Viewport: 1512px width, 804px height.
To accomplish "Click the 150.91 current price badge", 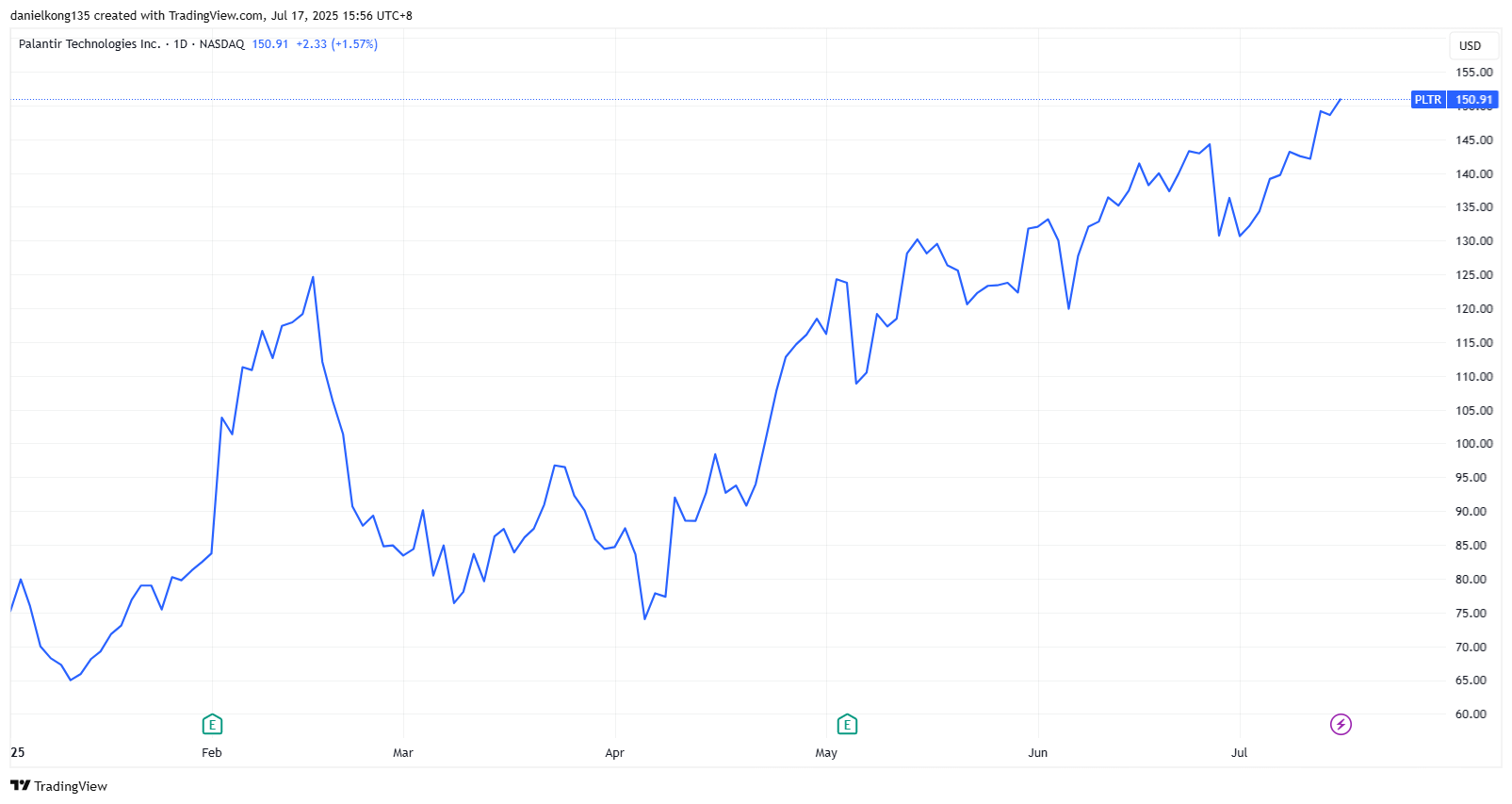I will 1473,100.
